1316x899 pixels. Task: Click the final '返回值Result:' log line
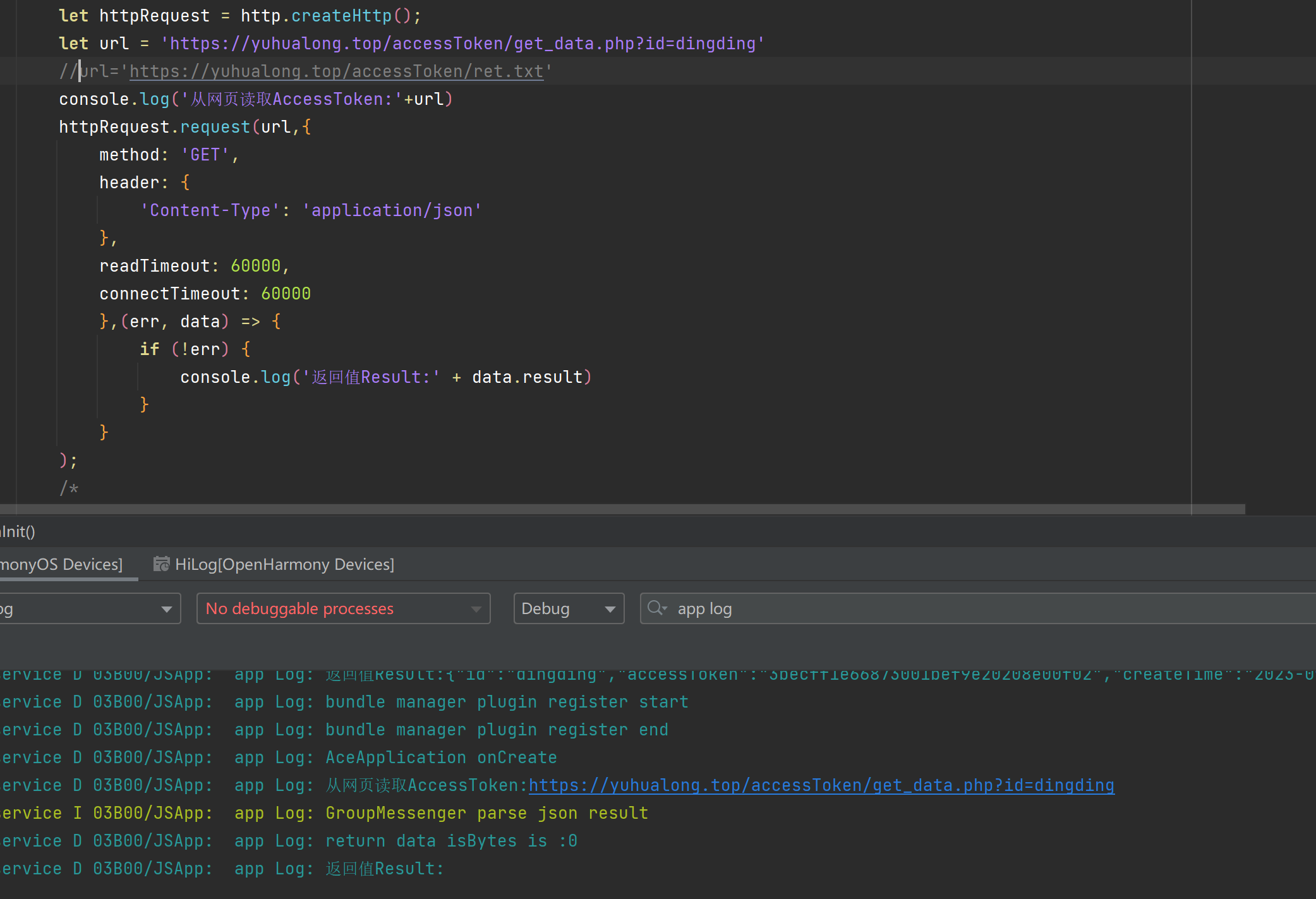click(x=384, y=869)
